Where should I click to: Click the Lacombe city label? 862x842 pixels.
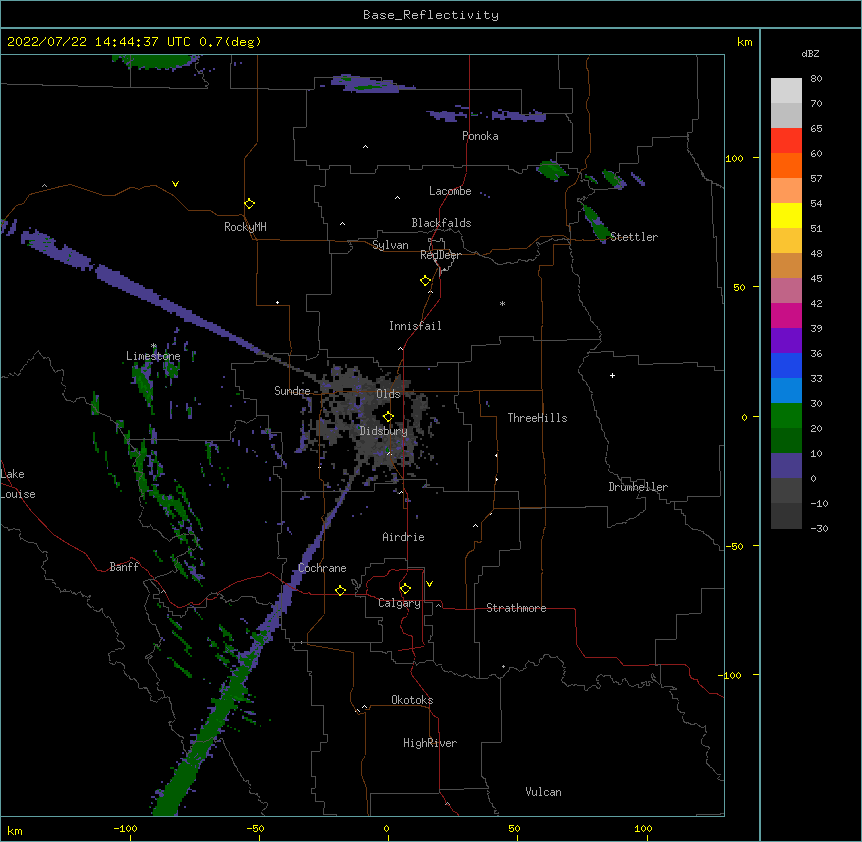[450, 191]
